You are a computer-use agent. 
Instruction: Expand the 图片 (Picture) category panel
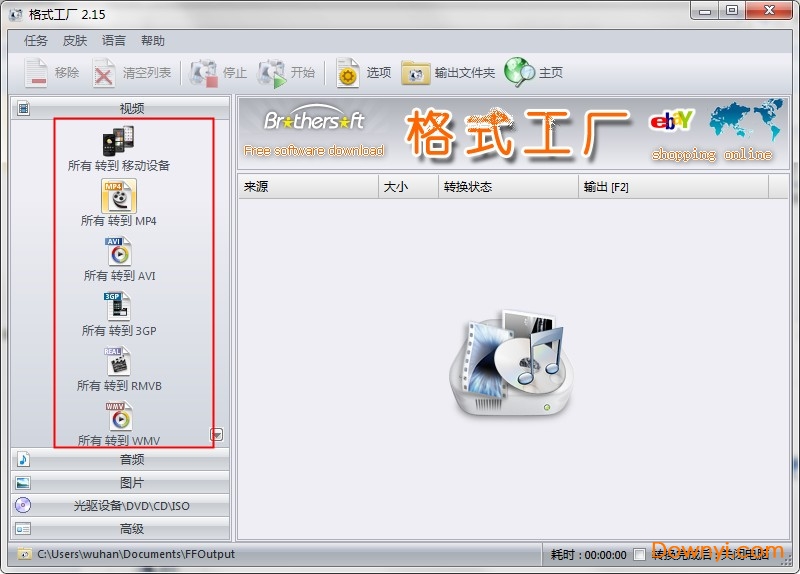(x=120, y=483)
